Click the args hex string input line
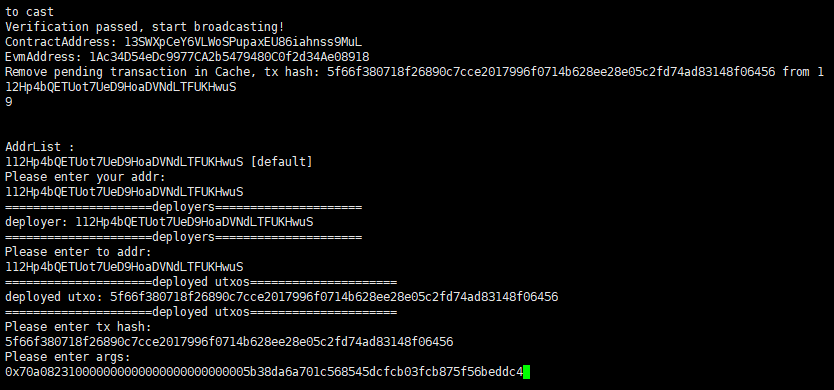The width and height of the screenshot is (834, 390). point(264,372)
